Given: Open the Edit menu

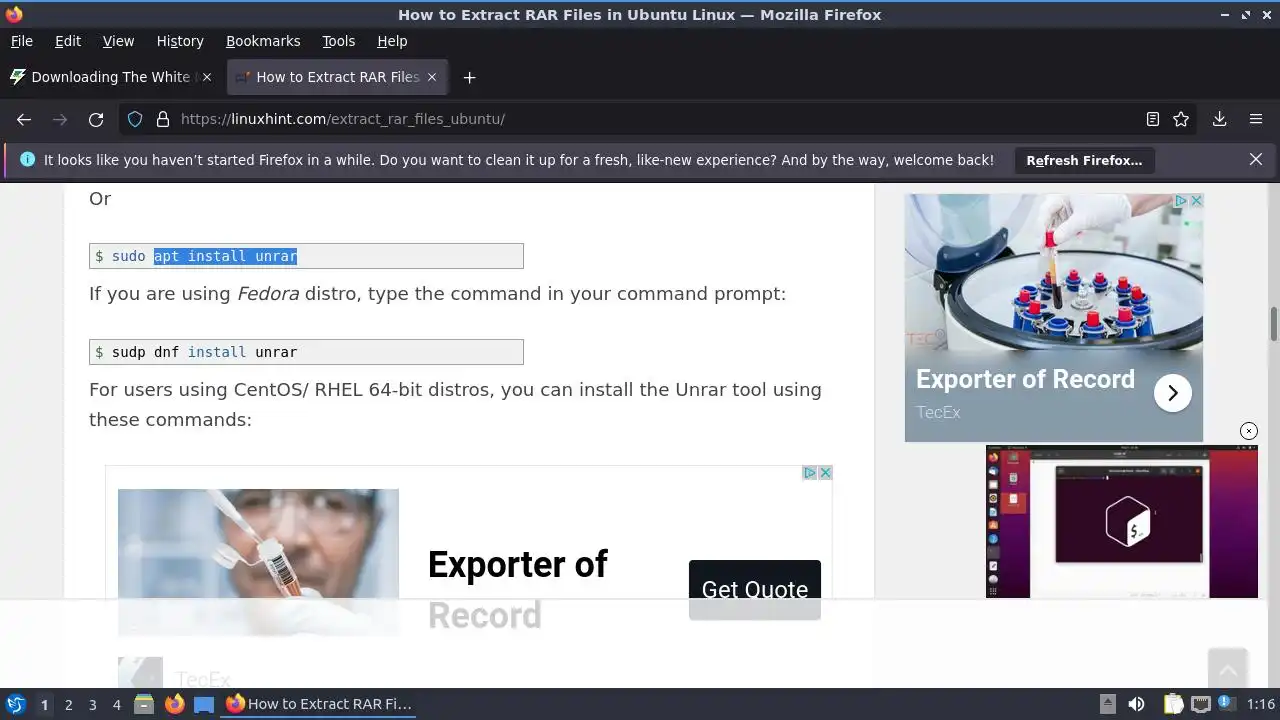Looking at the screenshot, I should 68,41.
